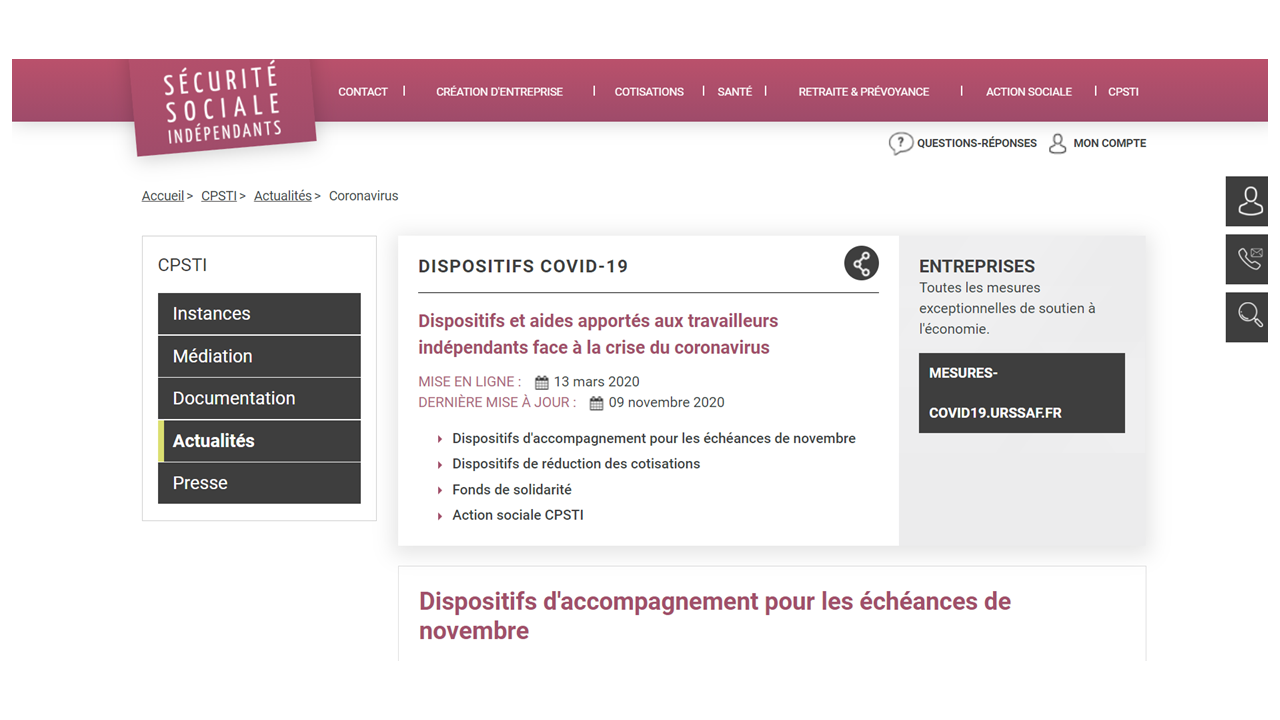Open the magnifier search icon on right
This screenshot has width=1280, height=720.
point(1250,316)
